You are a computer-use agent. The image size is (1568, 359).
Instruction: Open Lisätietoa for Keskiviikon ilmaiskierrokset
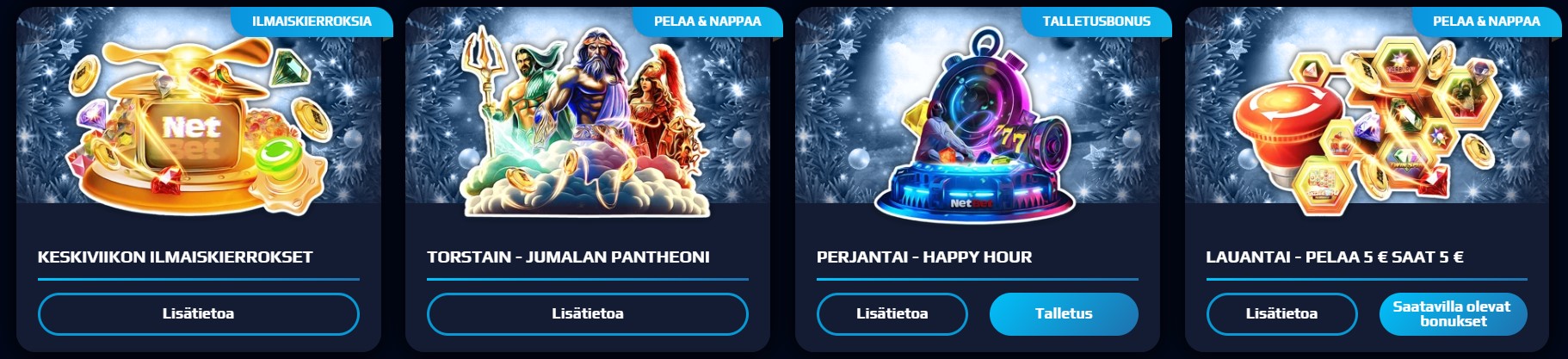click(198, 313)
